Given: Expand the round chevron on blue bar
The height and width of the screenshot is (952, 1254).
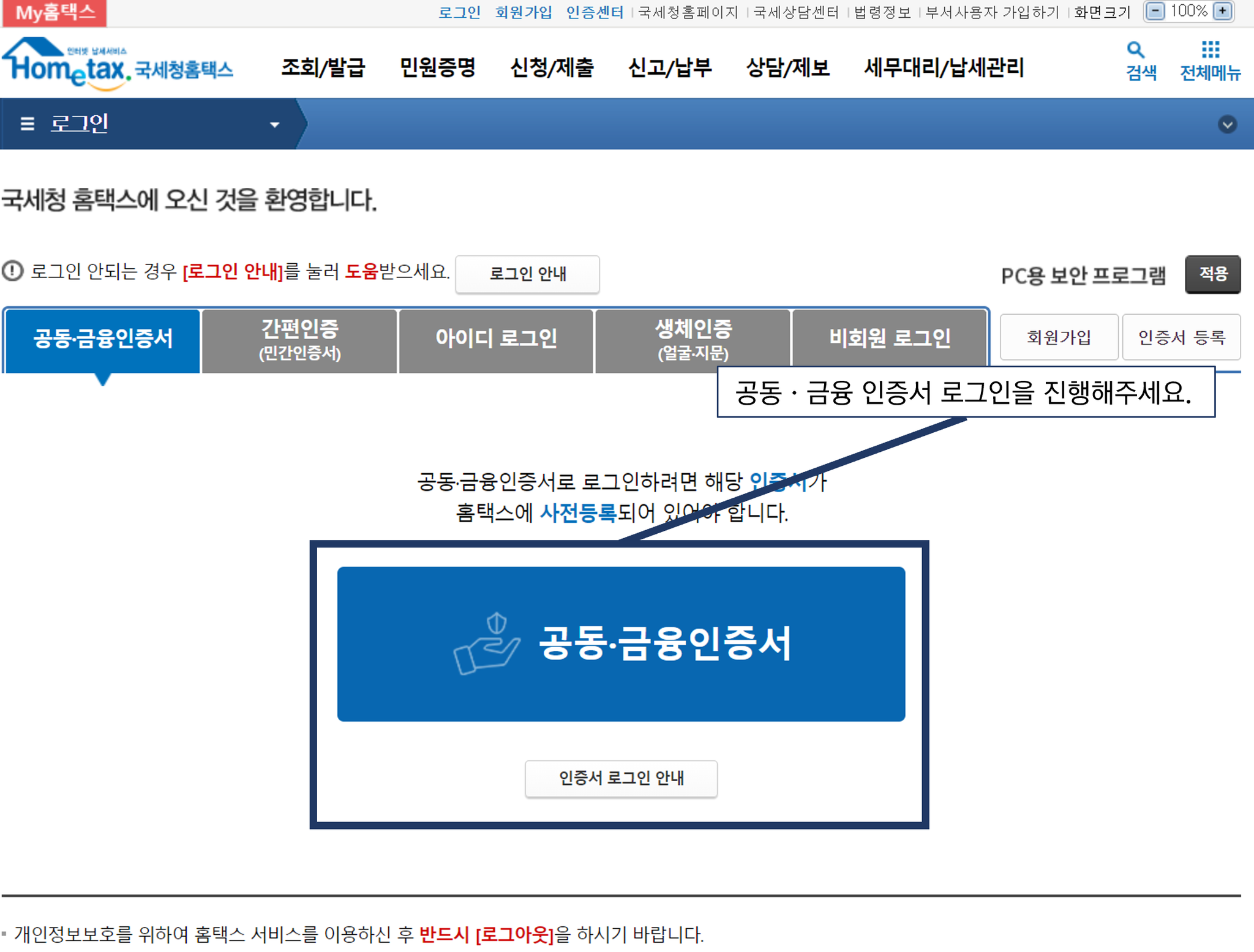Looking at the screenshot, I should (1227, 125).
